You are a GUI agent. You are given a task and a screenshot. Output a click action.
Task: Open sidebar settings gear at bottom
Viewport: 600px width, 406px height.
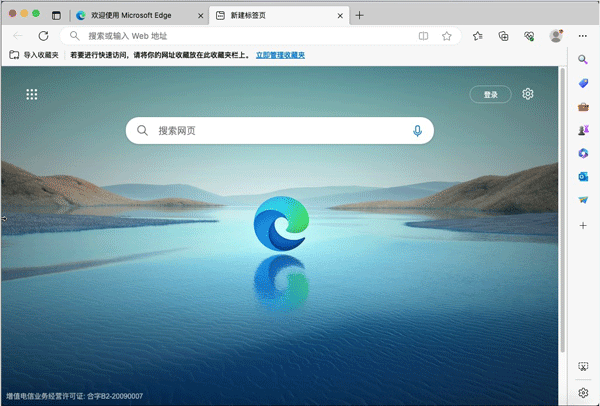[x=583, y=393]
